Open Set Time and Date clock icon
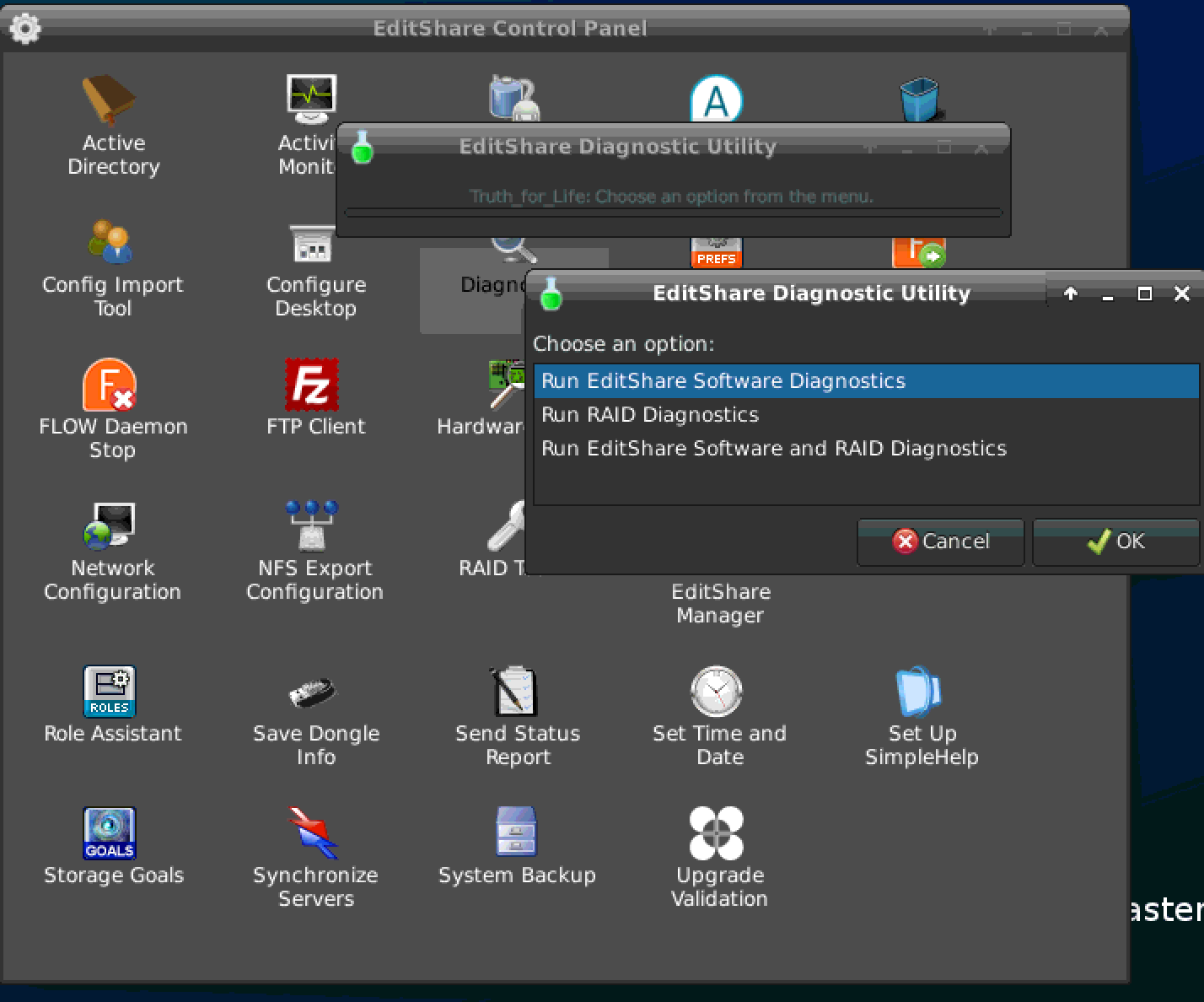1204x1002 pixels. (x=717, y=692)
